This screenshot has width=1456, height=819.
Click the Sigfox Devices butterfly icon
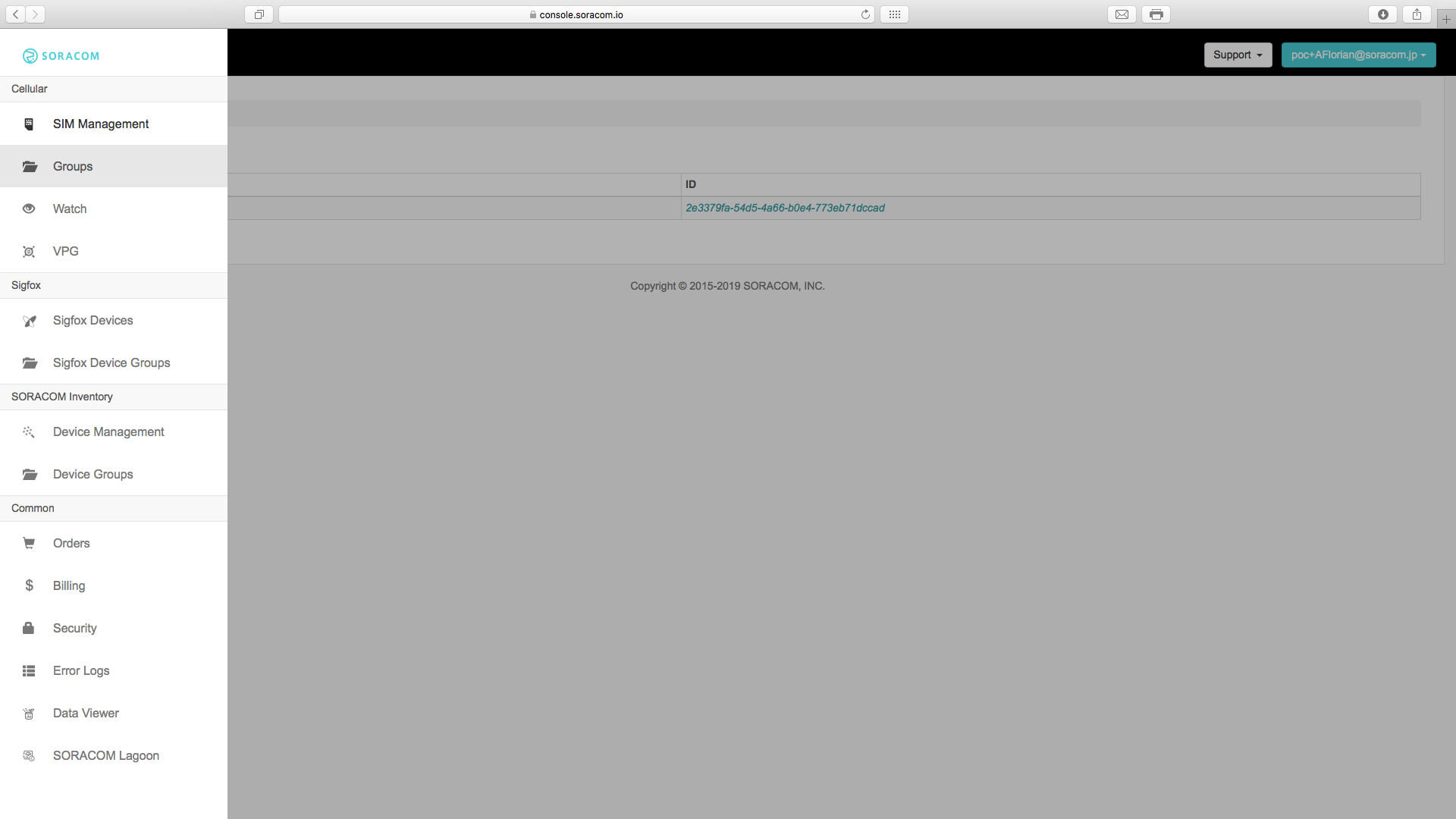click(30, 321)
